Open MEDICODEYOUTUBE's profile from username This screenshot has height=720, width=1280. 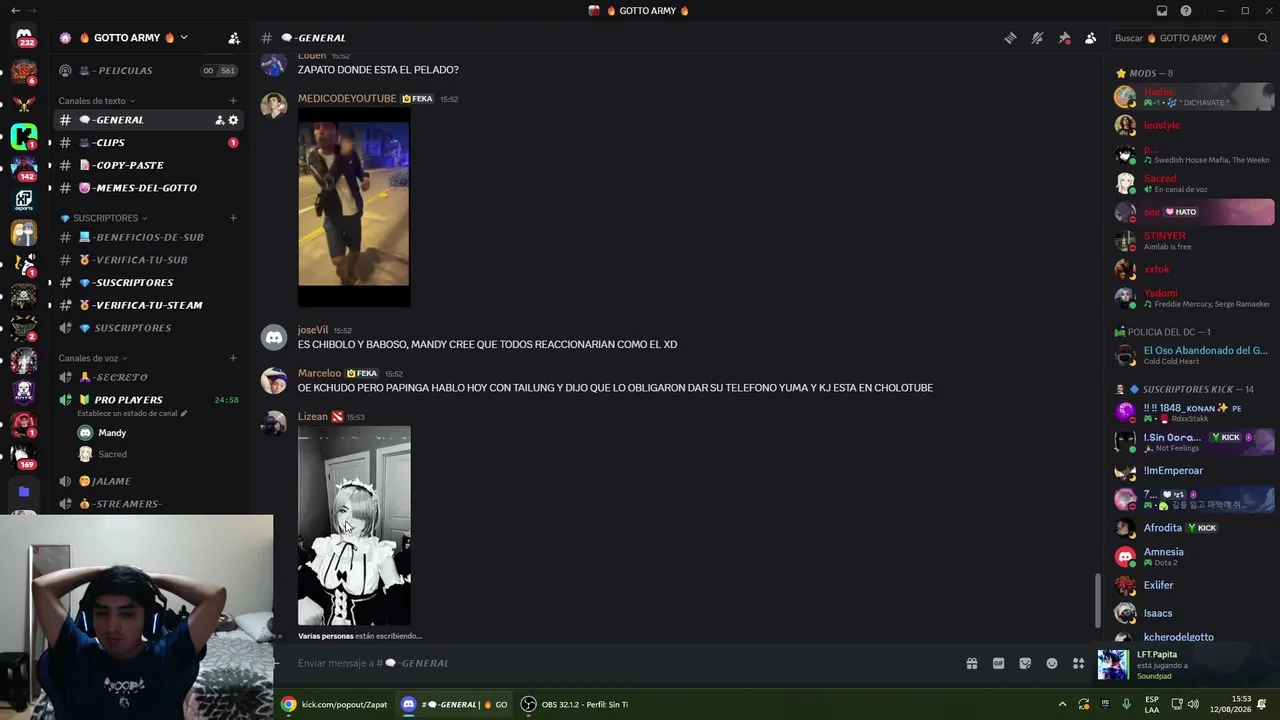(347, 99)
